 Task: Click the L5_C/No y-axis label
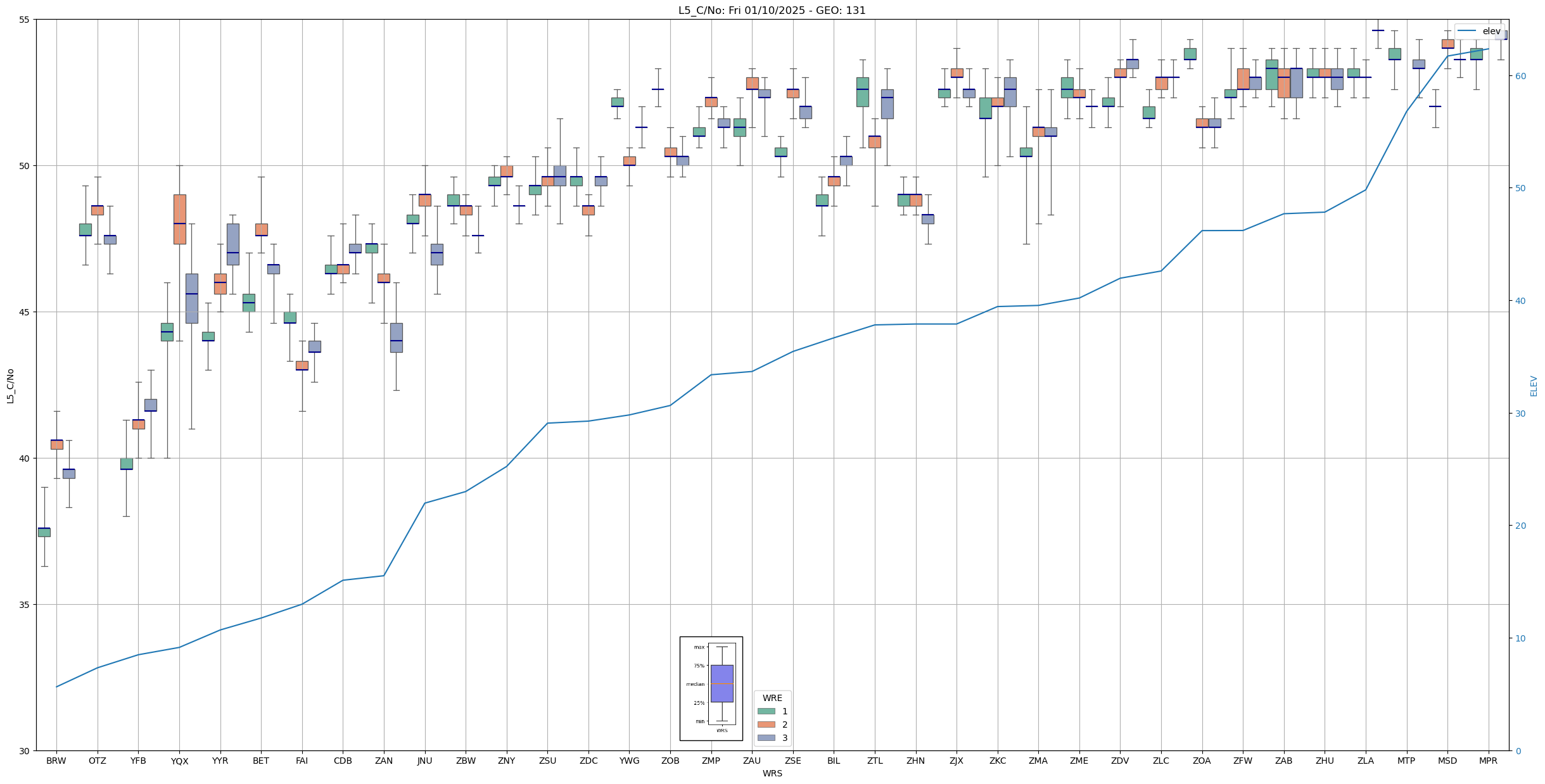10,385
